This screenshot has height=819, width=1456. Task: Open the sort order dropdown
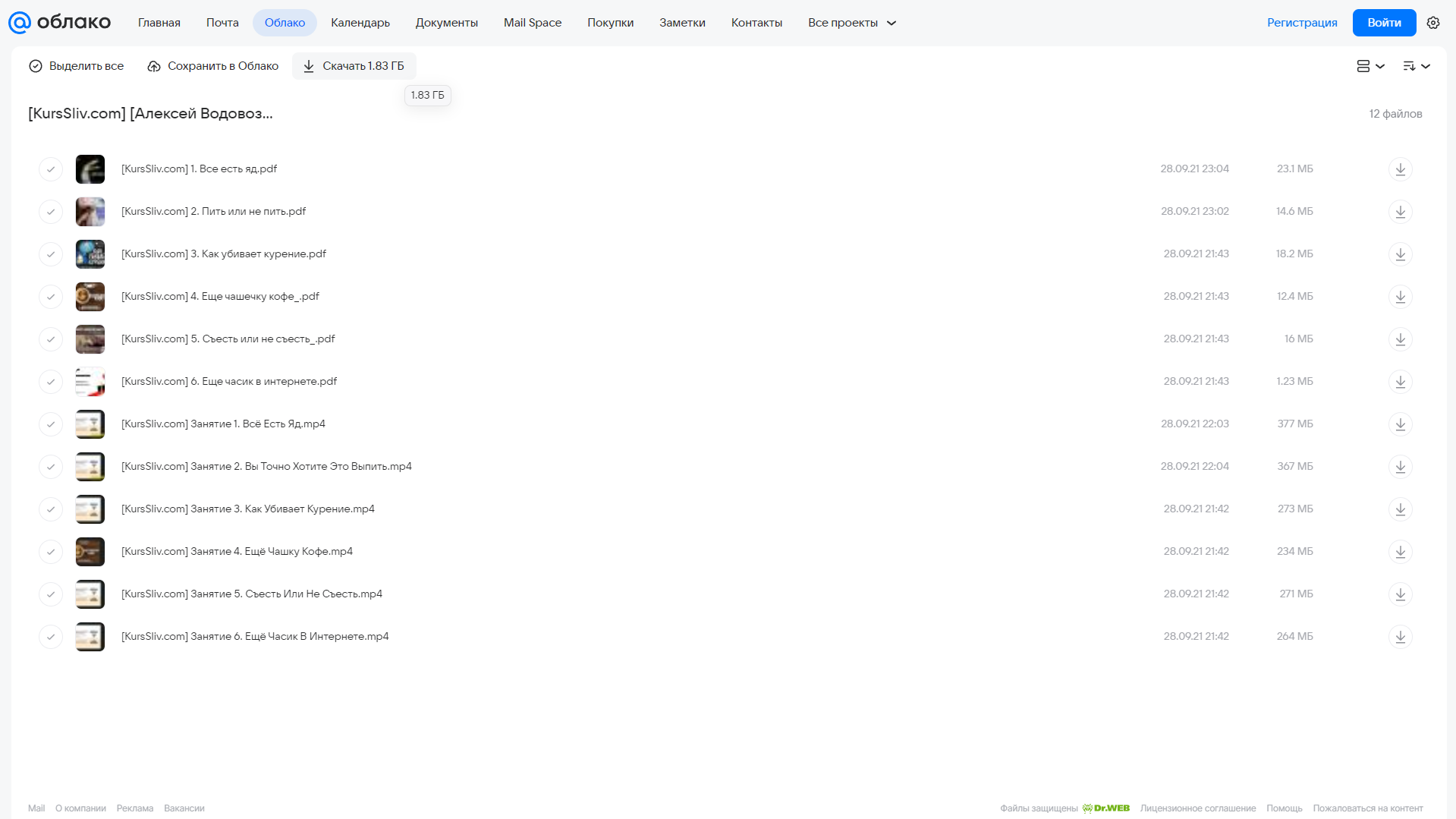tap(1417, 66)
